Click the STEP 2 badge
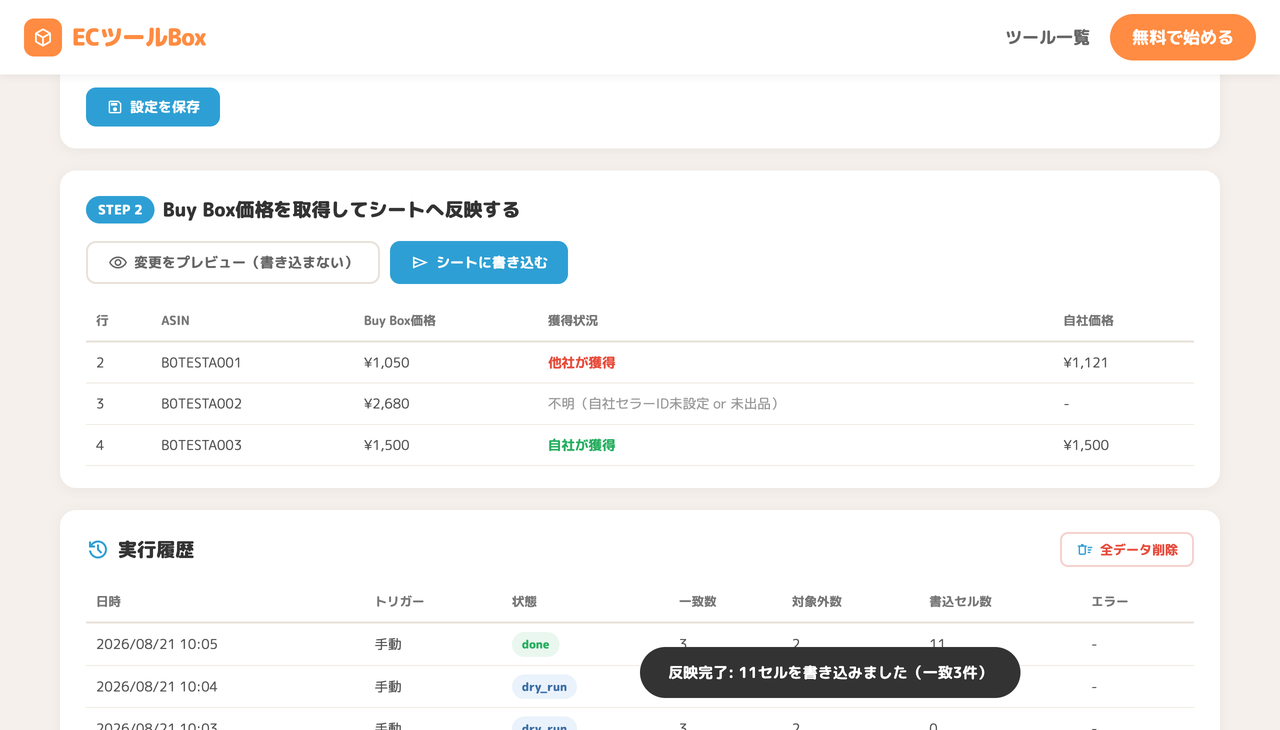The height and width of the screenshot is (730, 1280). 120,210
